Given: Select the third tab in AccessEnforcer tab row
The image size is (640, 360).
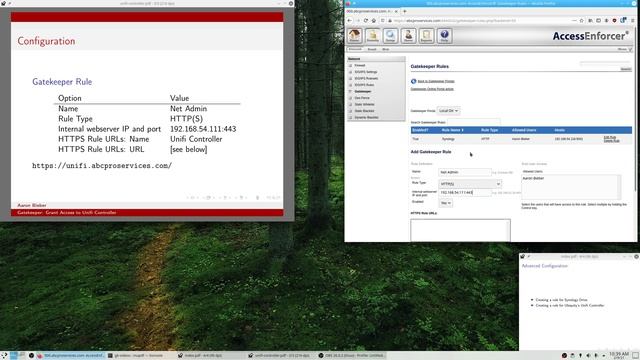Looking at the screenshot, I should click(386, 49).
